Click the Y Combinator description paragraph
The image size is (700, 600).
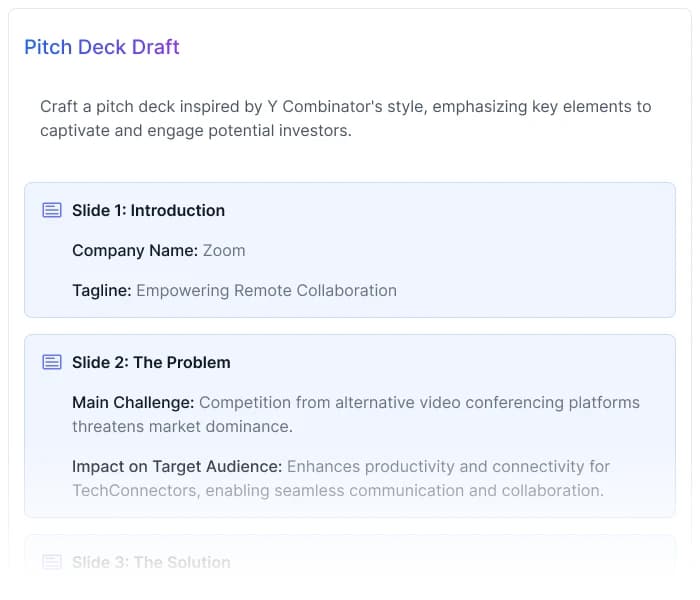tap(345, 118)
